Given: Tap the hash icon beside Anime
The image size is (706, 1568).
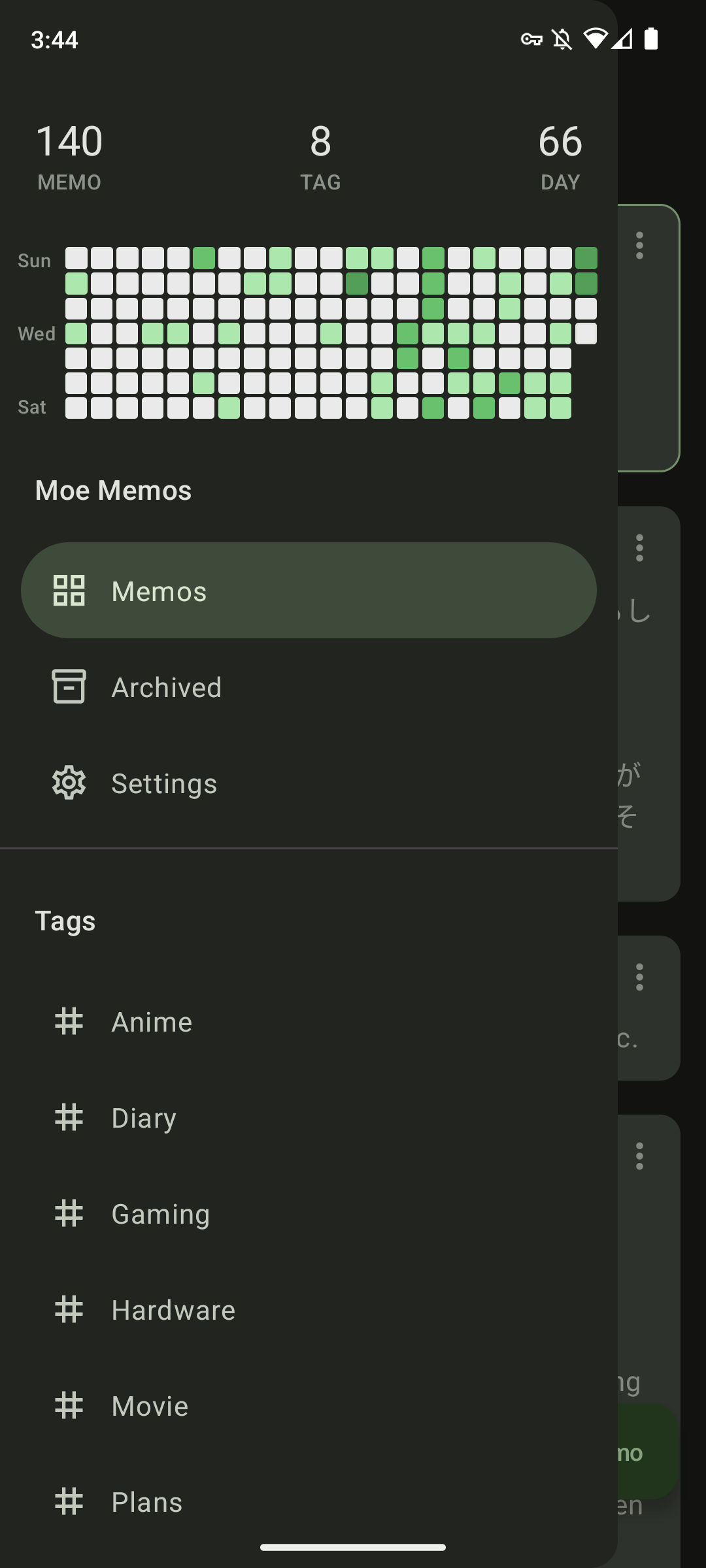Looking at the screenshot, I should [x=69, y=1022].
